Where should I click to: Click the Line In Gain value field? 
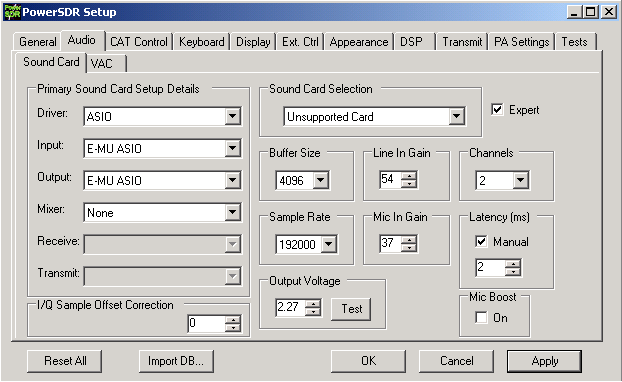(391, 179)
